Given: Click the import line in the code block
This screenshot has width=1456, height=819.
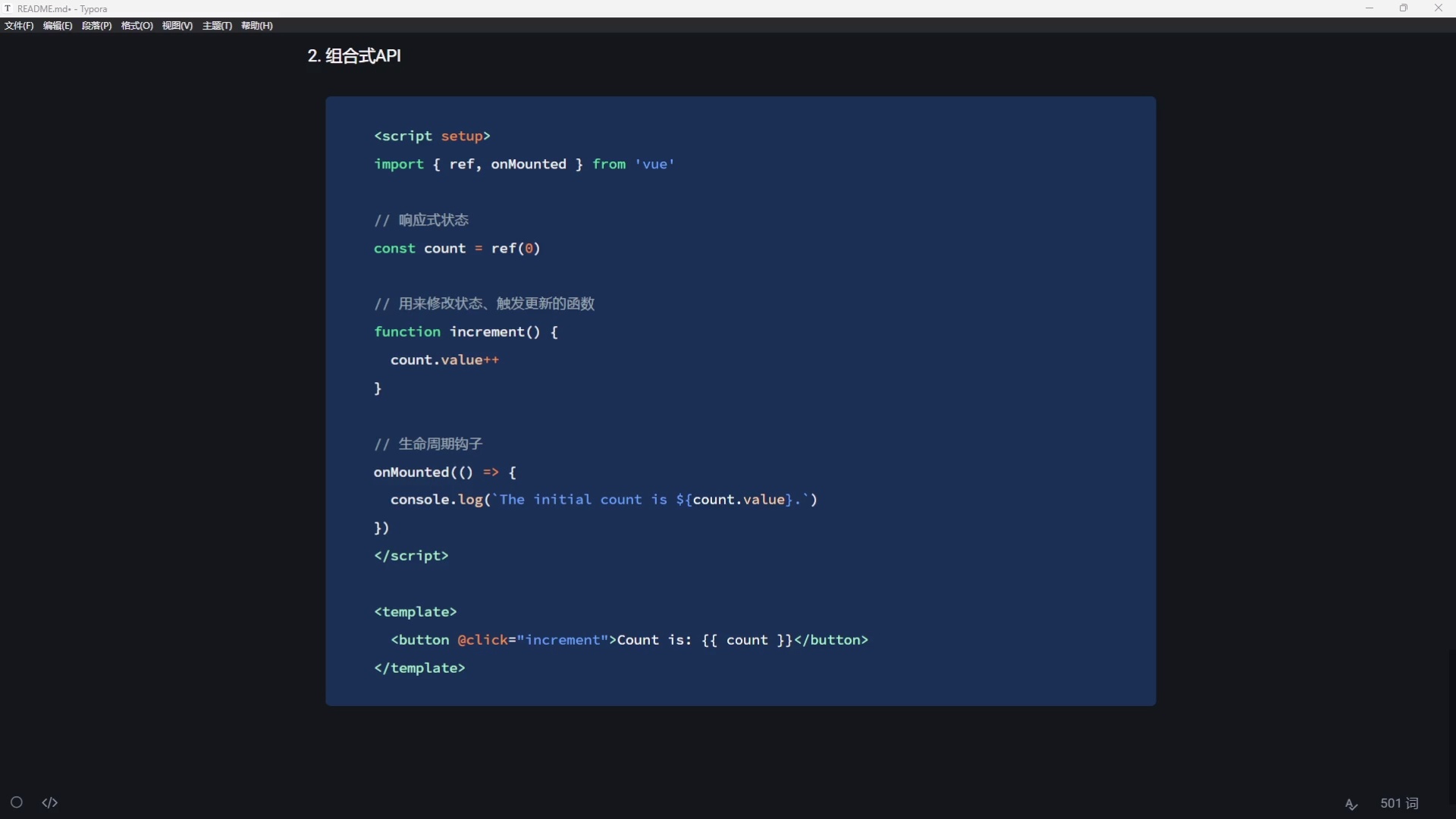Looking at the screenshot, I should pyautogui.click(x=523, y=165).
